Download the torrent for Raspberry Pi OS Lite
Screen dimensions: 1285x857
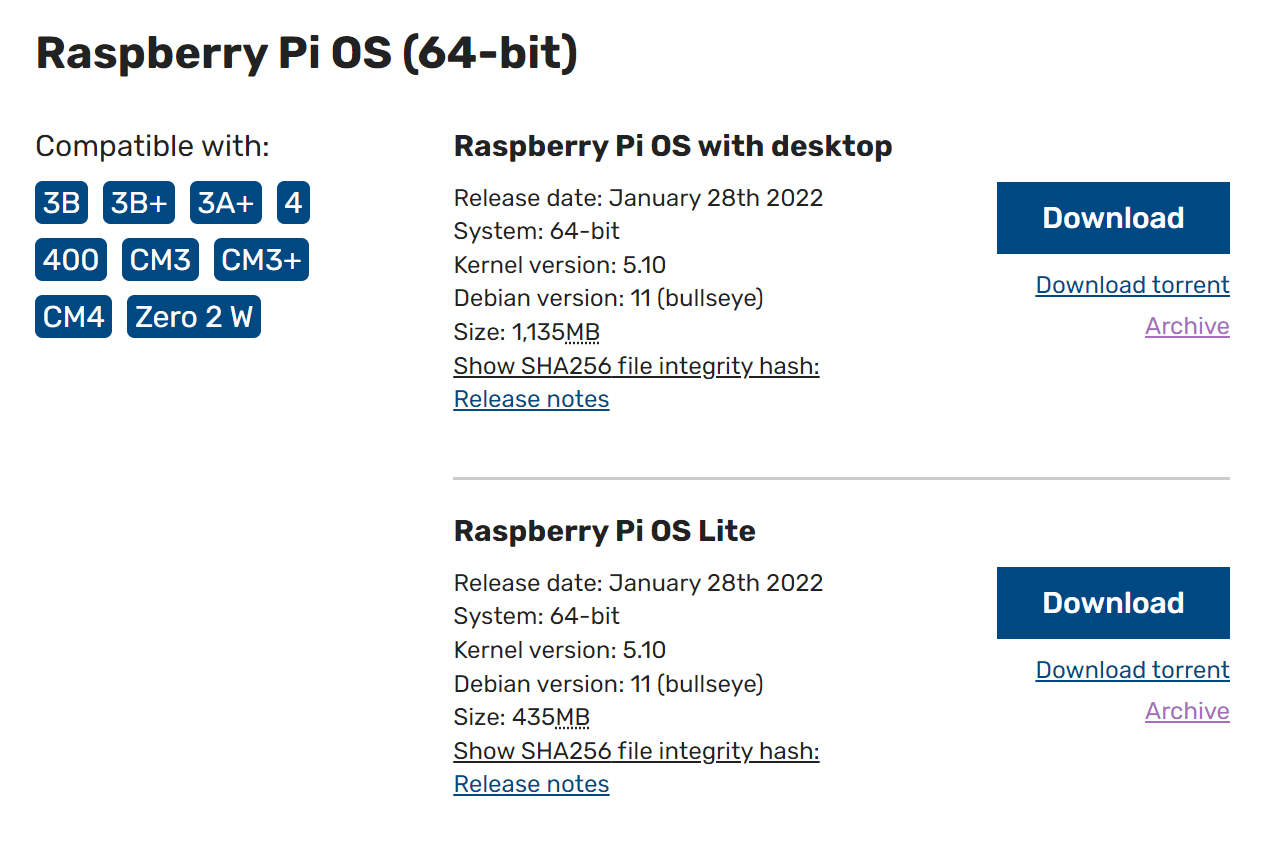[x=1132, y=670]
